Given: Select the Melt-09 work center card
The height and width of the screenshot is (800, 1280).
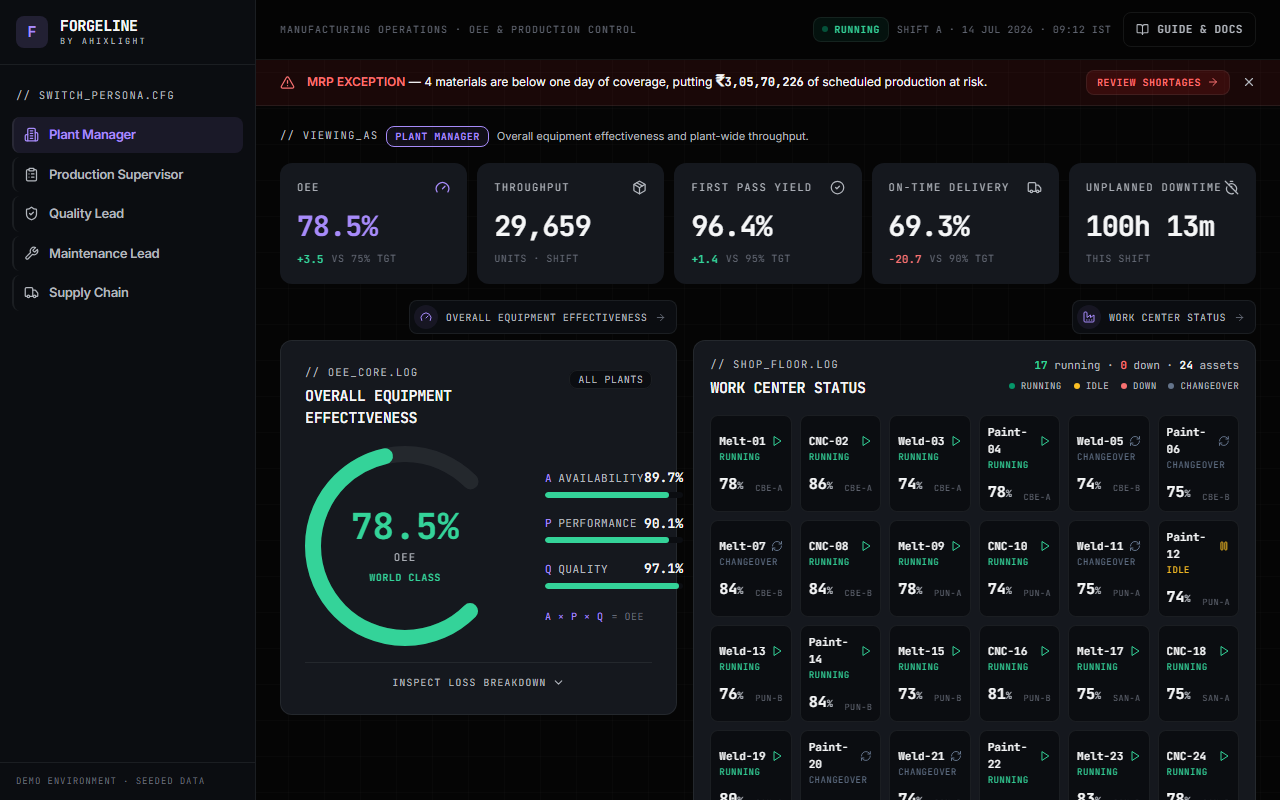Looking at the screenshot, I should coord(930,568).
